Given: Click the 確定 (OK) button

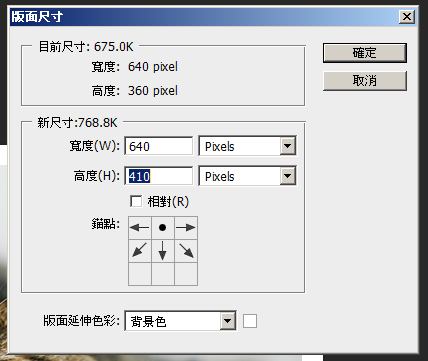Looking at the screenshot, I should pyautogui.click(x=365, y=53).
